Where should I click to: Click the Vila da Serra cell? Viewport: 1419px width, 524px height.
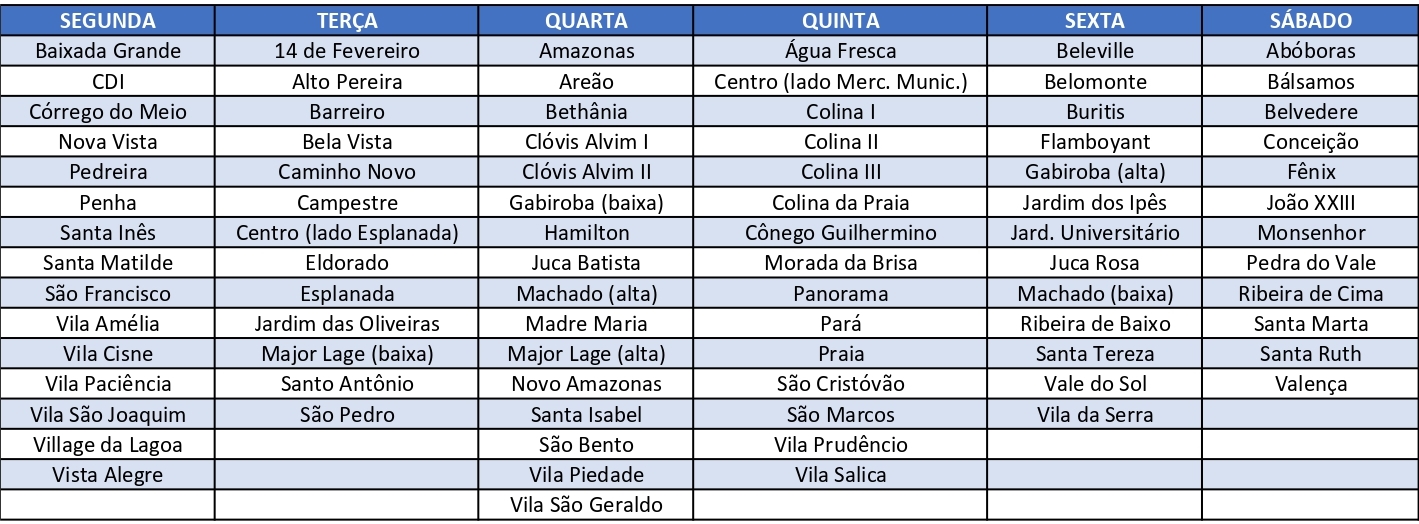[x=1095, y=414]
